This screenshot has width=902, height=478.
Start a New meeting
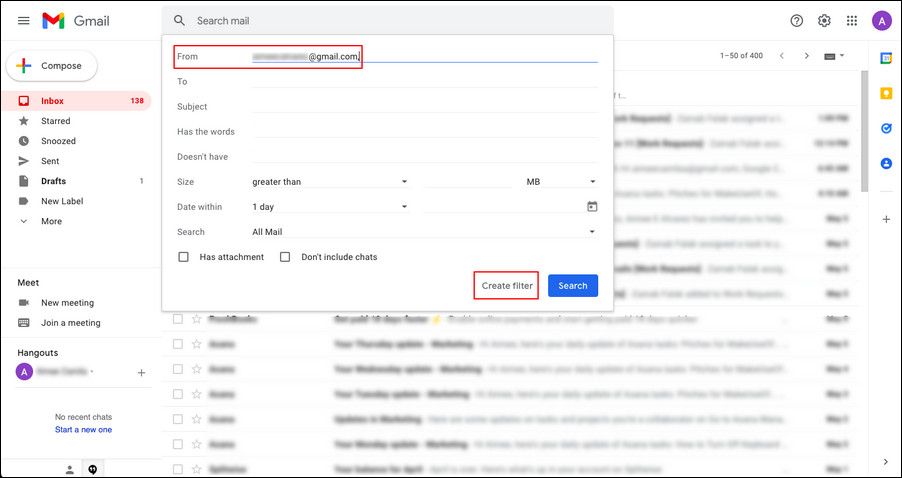(x=67, y=303)
